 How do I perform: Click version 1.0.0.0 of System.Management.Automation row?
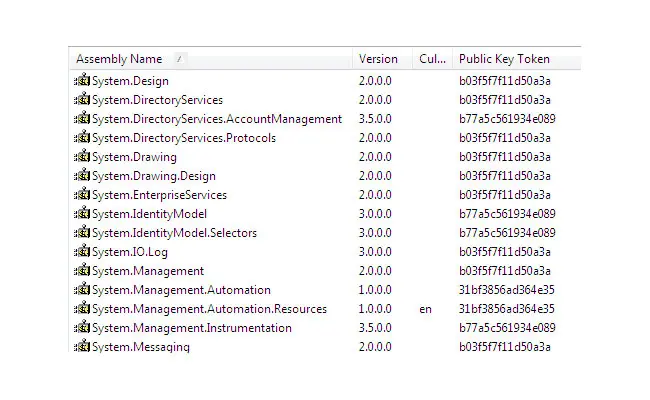click(375, 290)
